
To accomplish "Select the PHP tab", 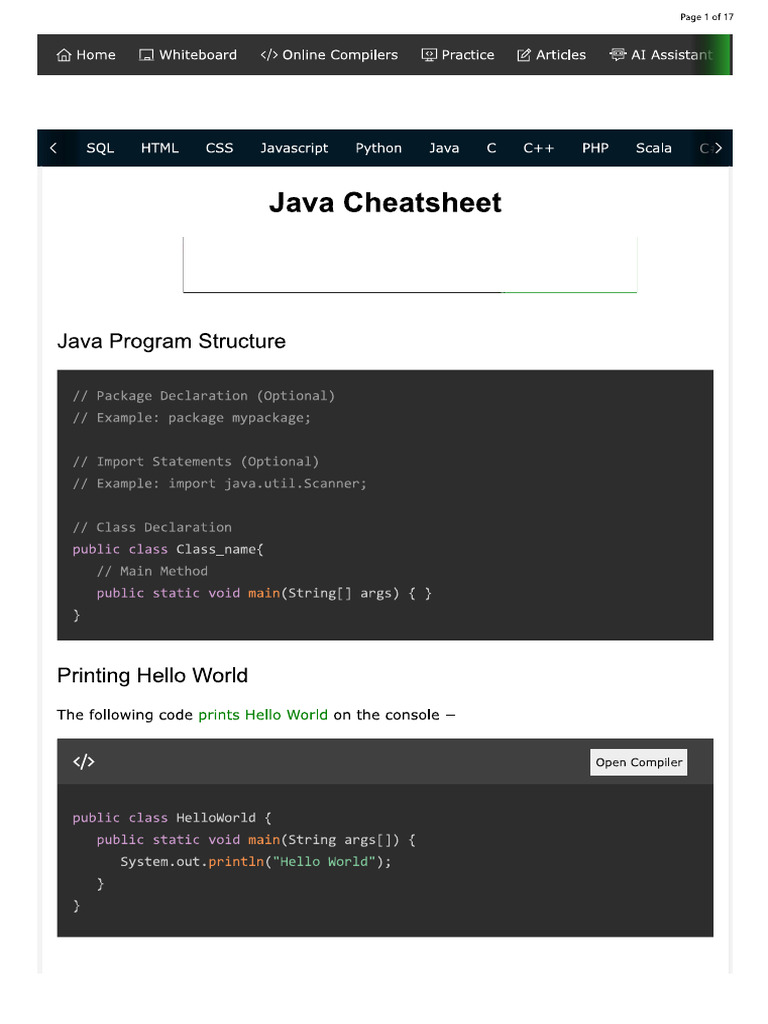I will 595,148.
